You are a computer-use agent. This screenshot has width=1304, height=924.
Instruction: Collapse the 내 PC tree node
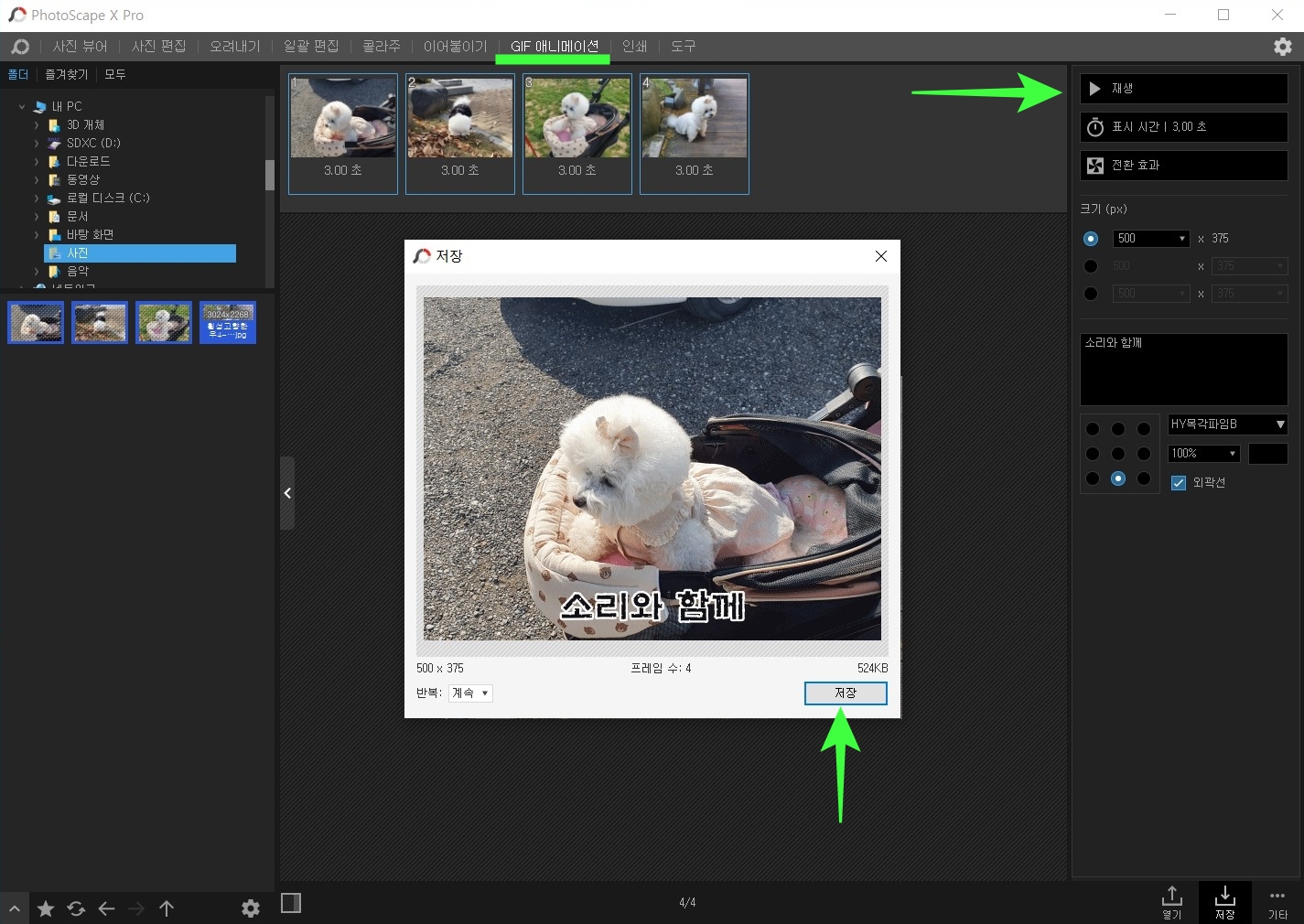[x=22, y=107]
